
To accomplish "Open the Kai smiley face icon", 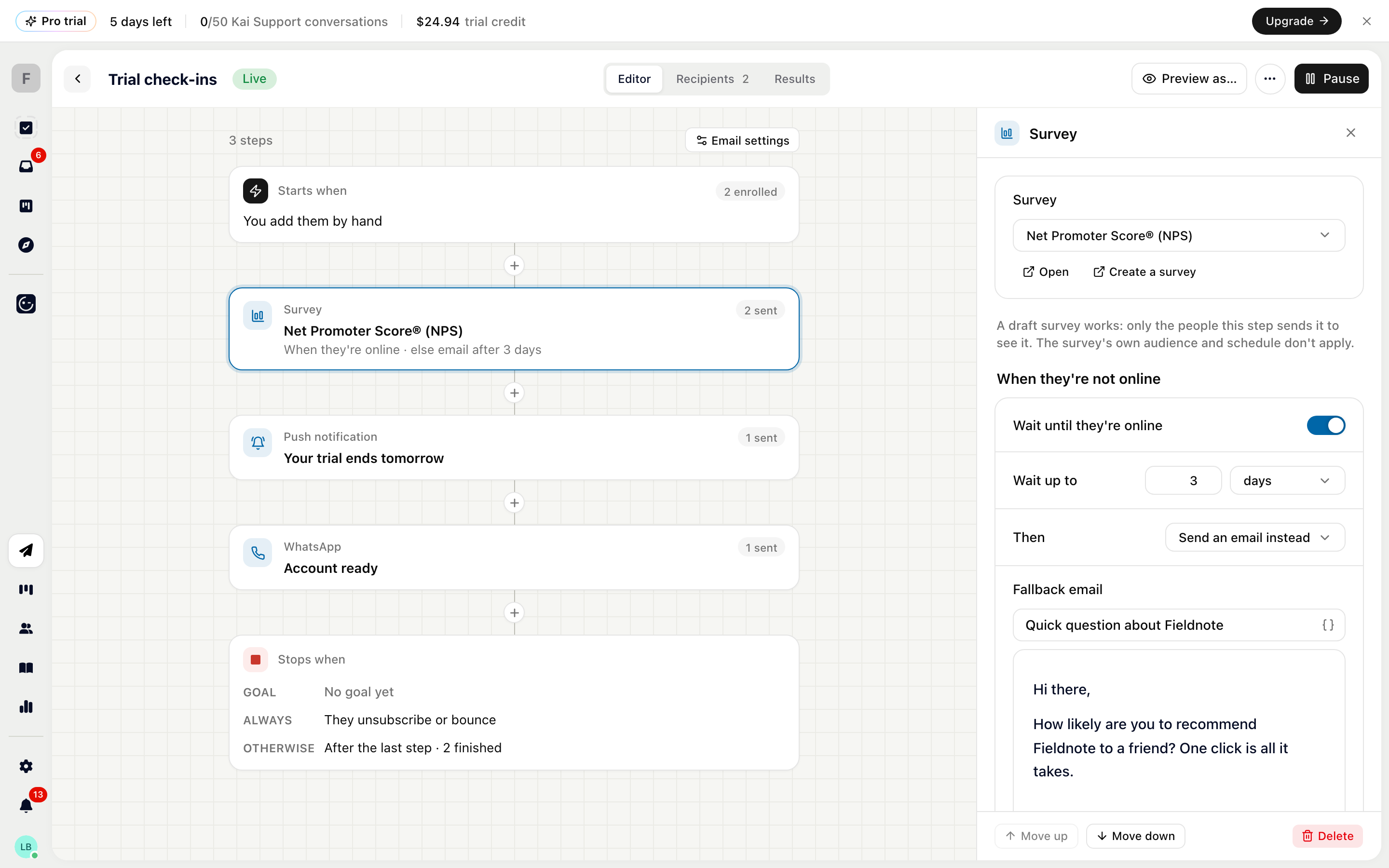I will [x=26, y=304].
